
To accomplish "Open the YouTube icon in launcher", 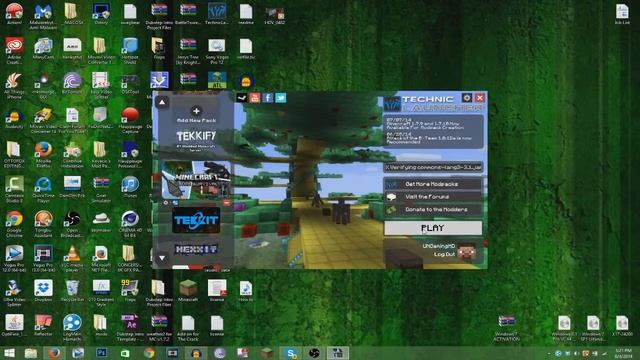I will 255,98.
